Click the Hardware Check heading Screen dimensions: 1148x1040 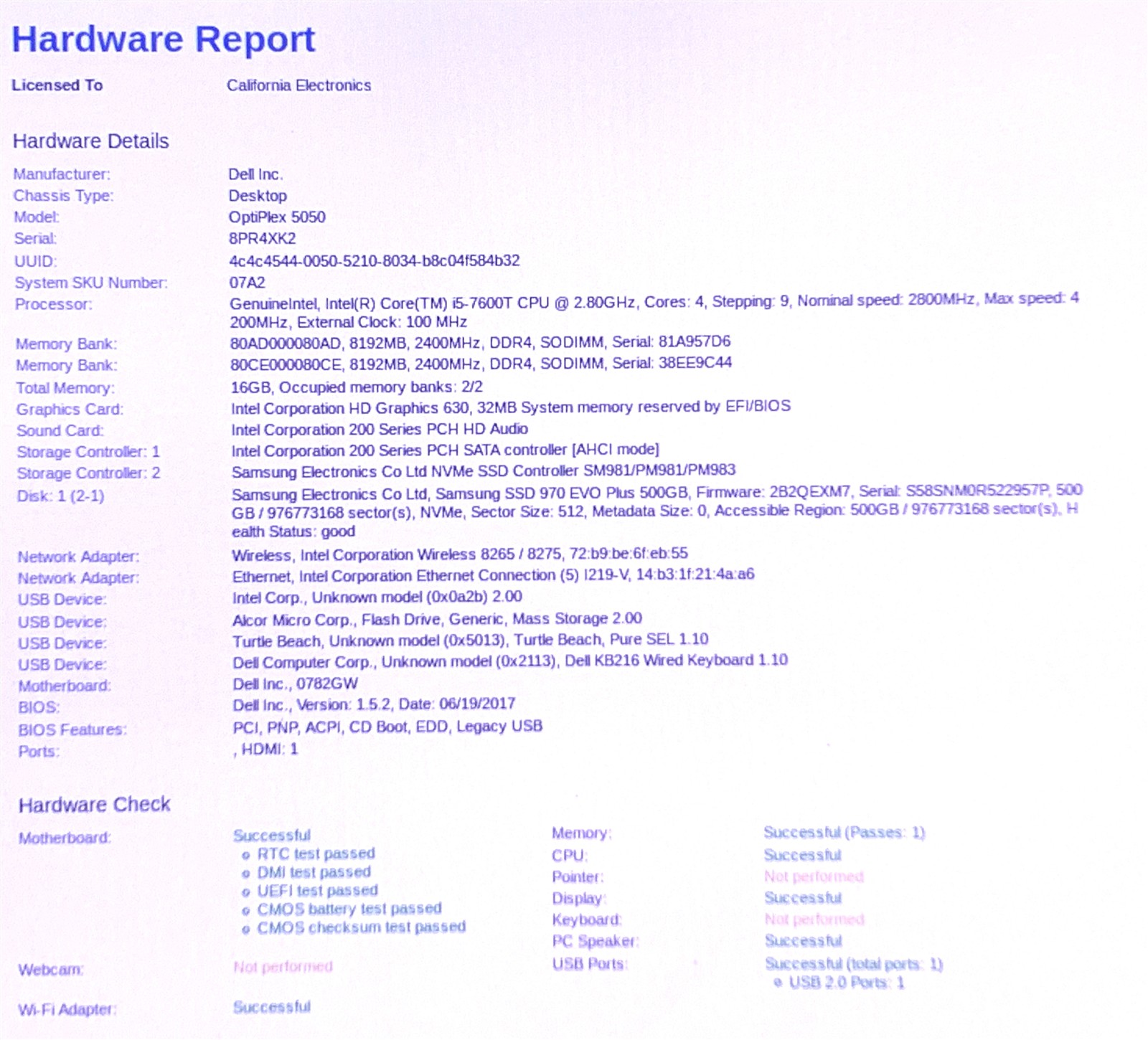(95, 805)
